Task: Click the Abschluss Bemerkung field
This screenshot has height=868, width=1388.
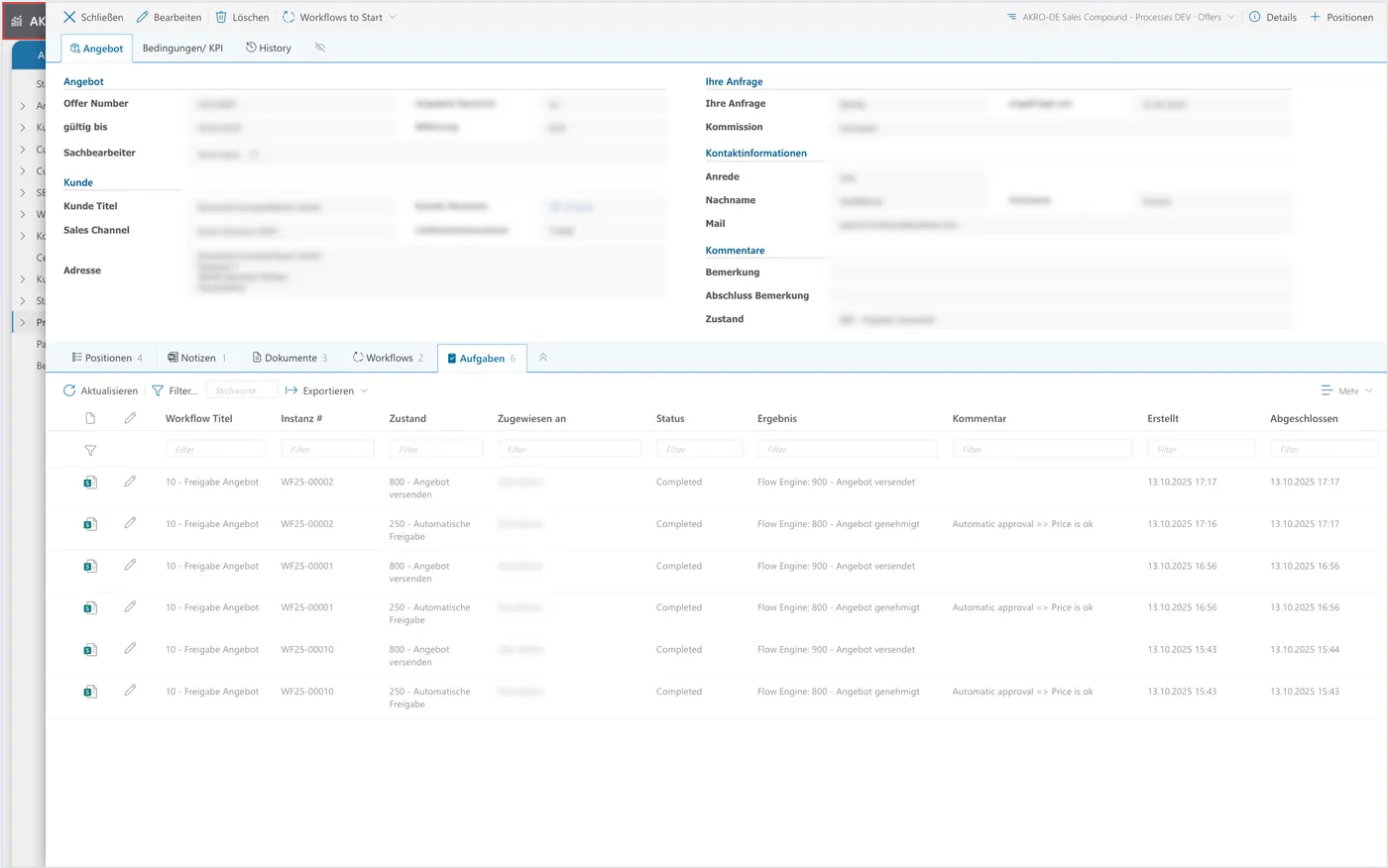Action: pyautogui.click(x=1061, y=296)
